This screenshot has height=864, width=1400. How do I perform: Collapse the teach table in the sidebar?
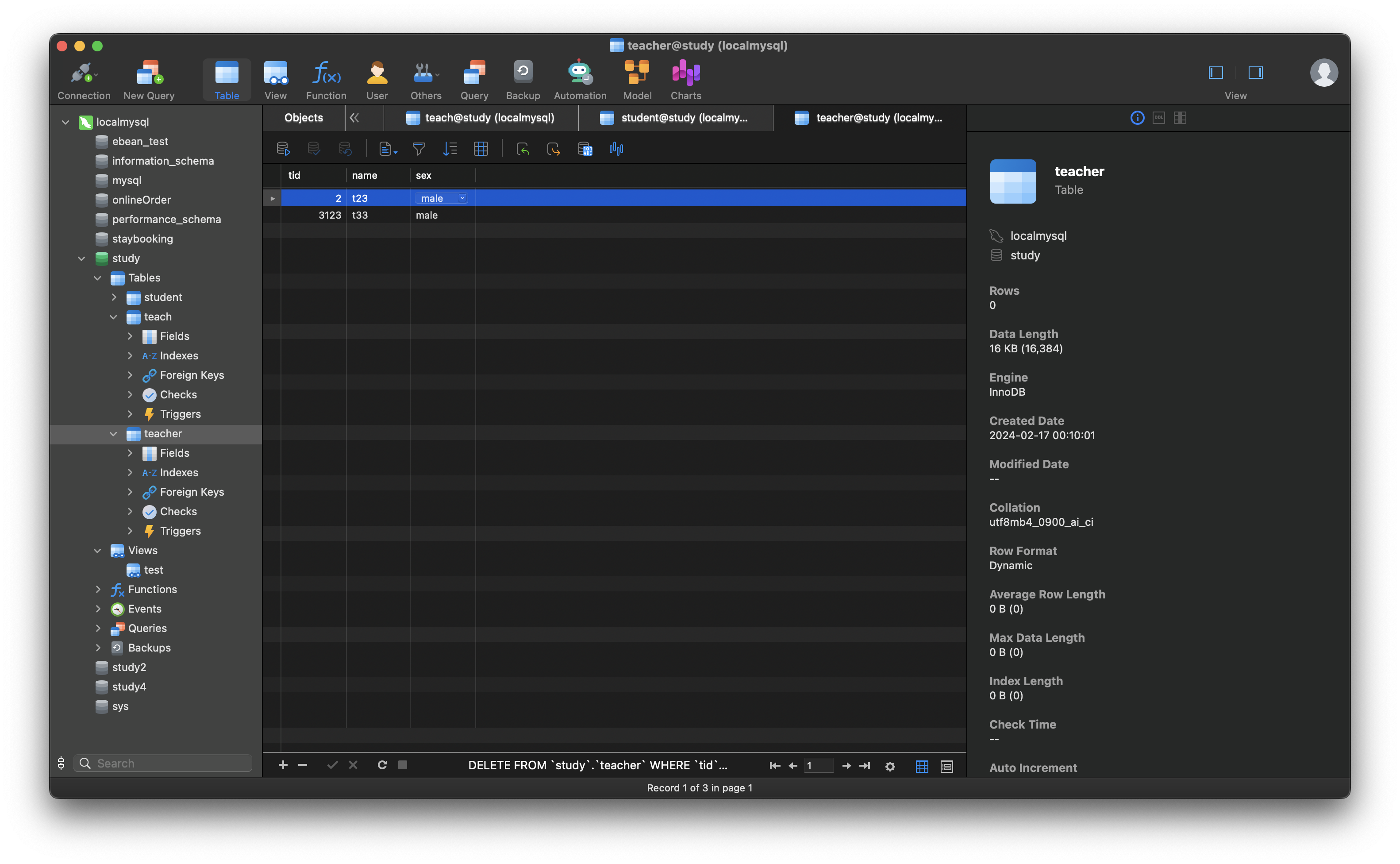113,317
